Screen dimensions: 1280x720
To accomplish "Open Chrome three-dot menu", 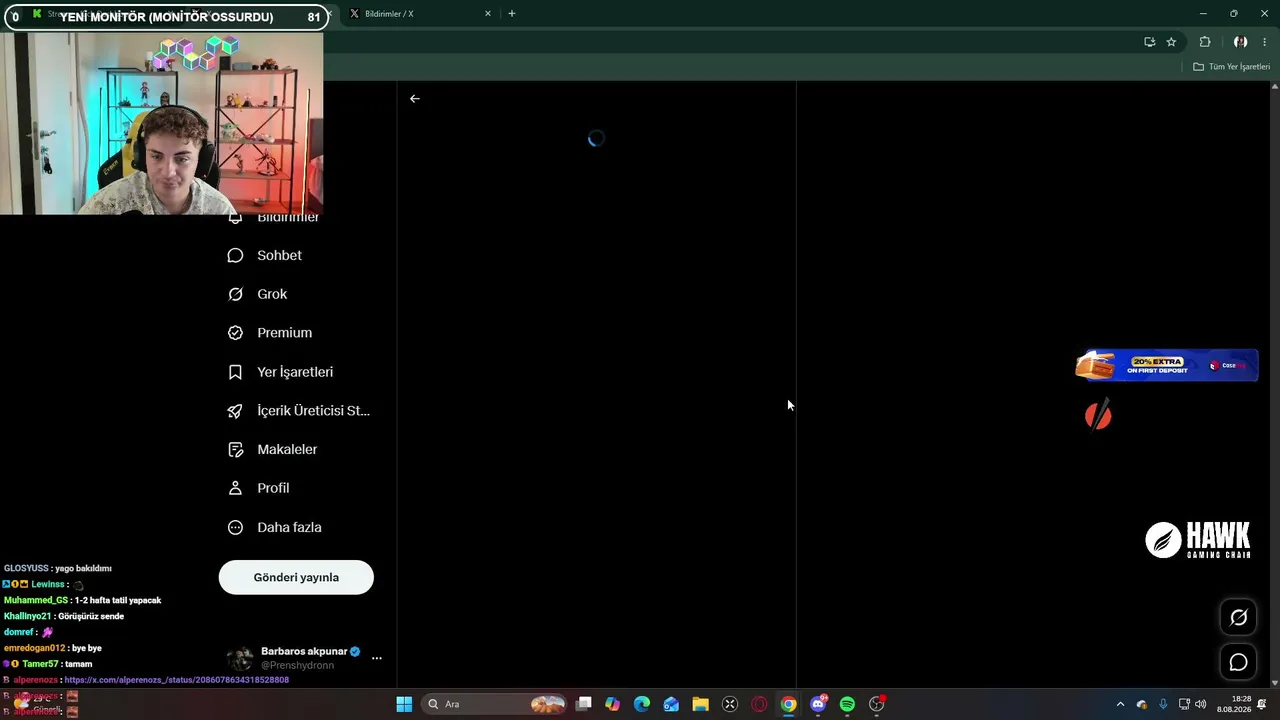I will coord(1264,42).
